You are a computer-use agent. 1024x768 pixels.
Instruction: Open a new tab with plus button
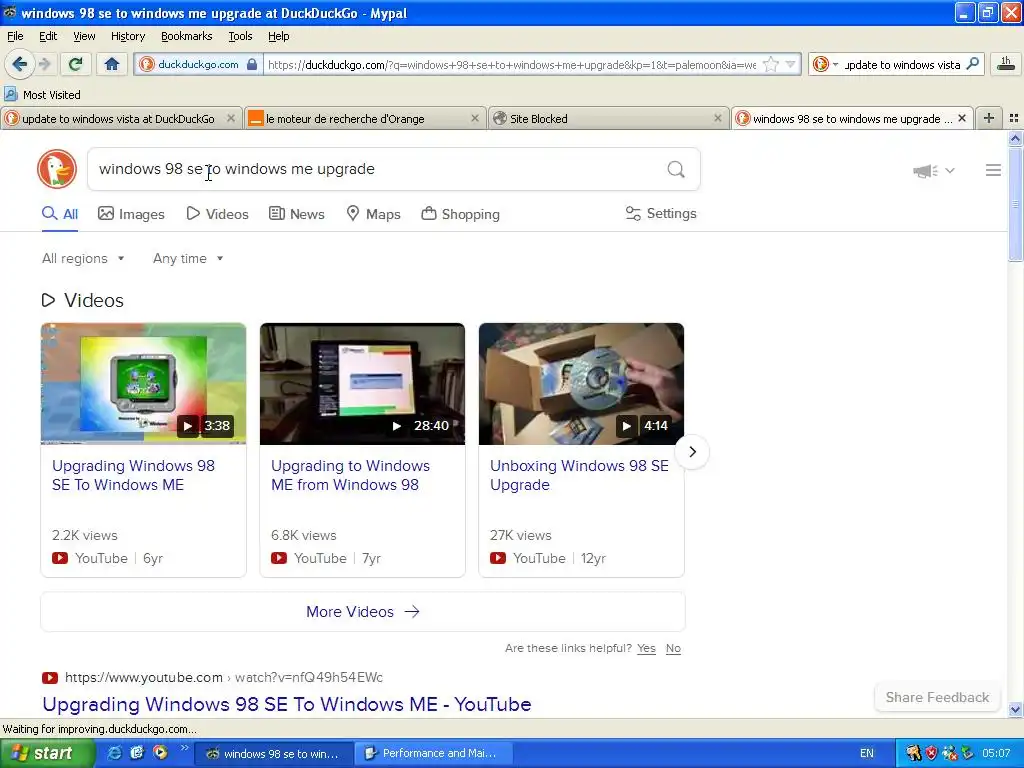pos(989,118)
